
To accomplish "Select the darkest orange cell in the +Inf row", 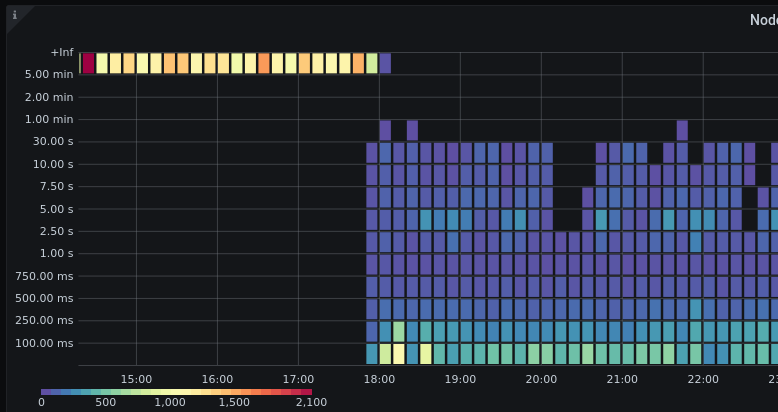I will point(263,64).
